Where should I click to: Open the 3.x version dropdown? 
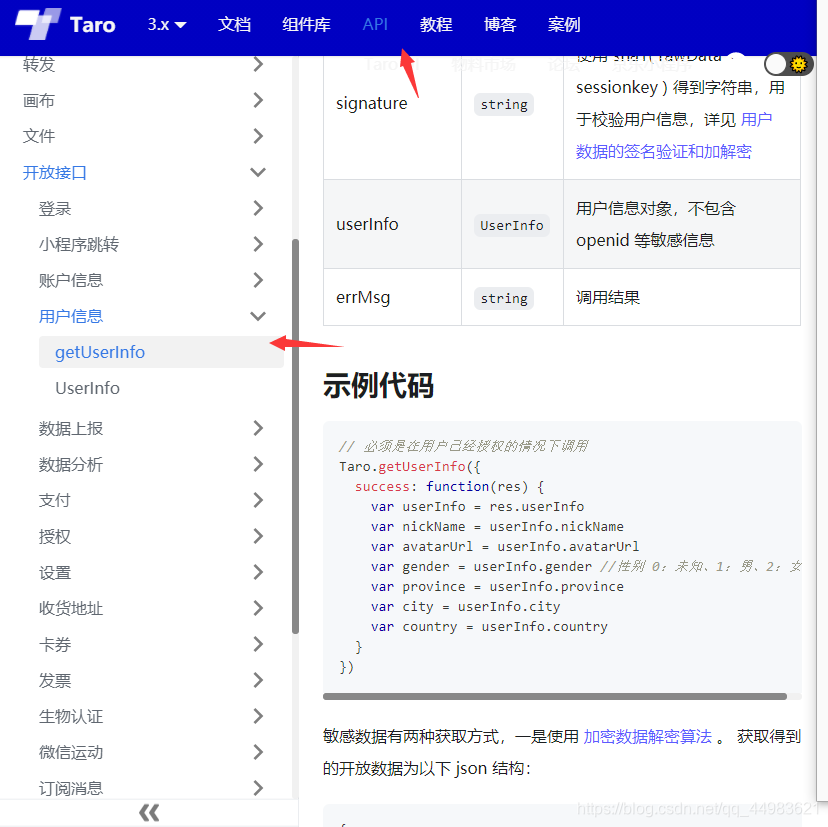(x=164, y=24)
